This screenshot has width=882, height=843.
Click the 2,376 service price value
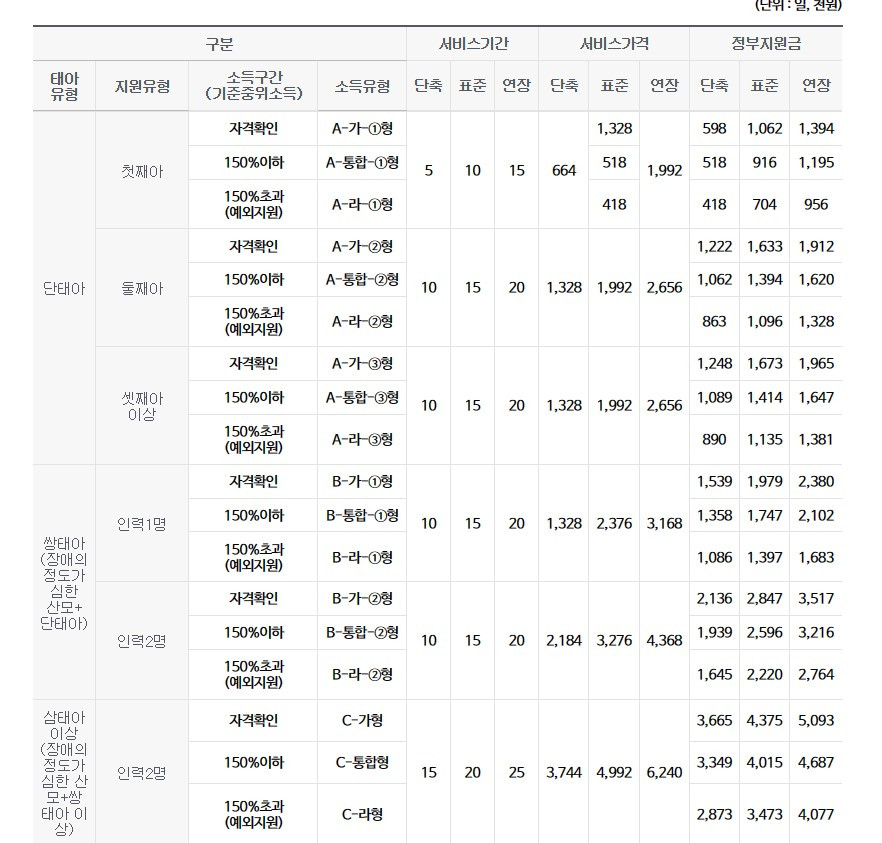pyautogui.click(x=614, y=524)
